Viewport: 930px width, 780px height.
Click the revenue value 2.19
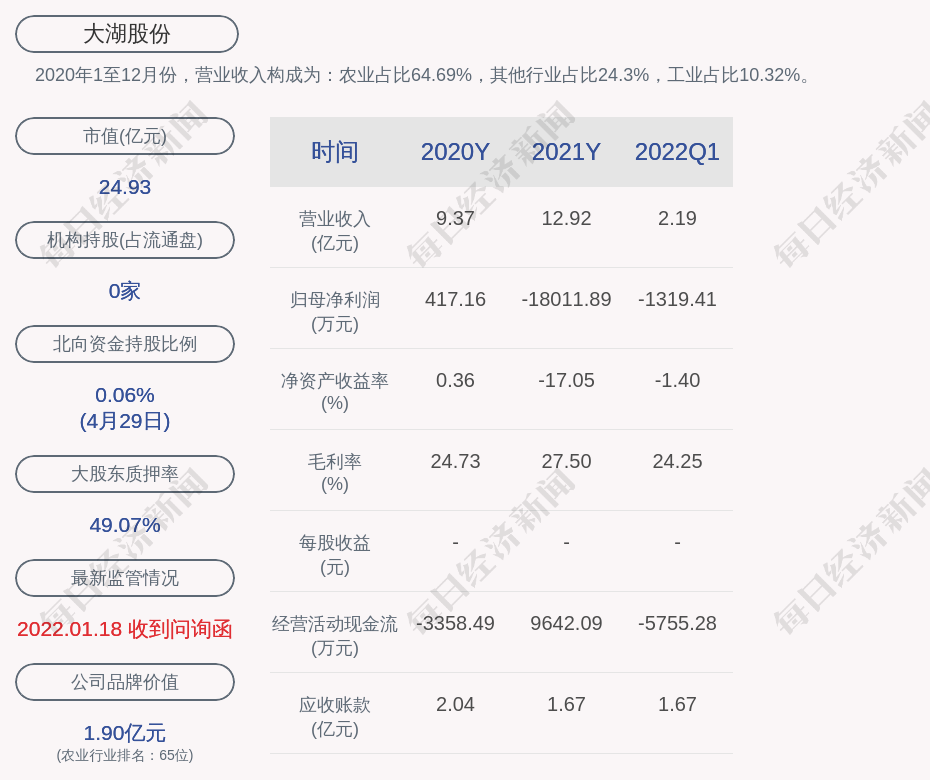coord(677,218)
